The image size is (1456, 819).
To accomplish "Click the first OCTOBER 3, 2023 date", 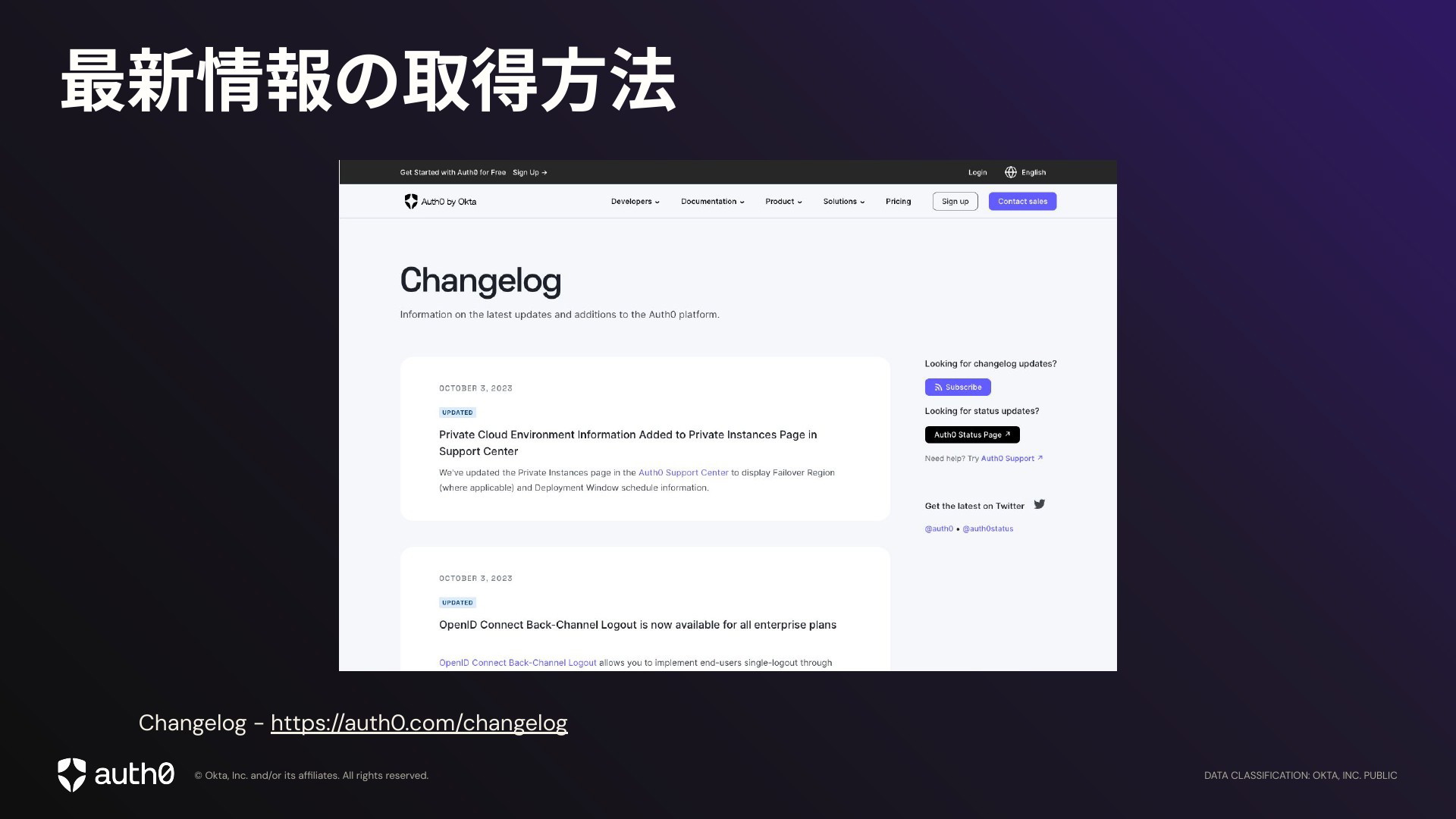I will 475,388.
